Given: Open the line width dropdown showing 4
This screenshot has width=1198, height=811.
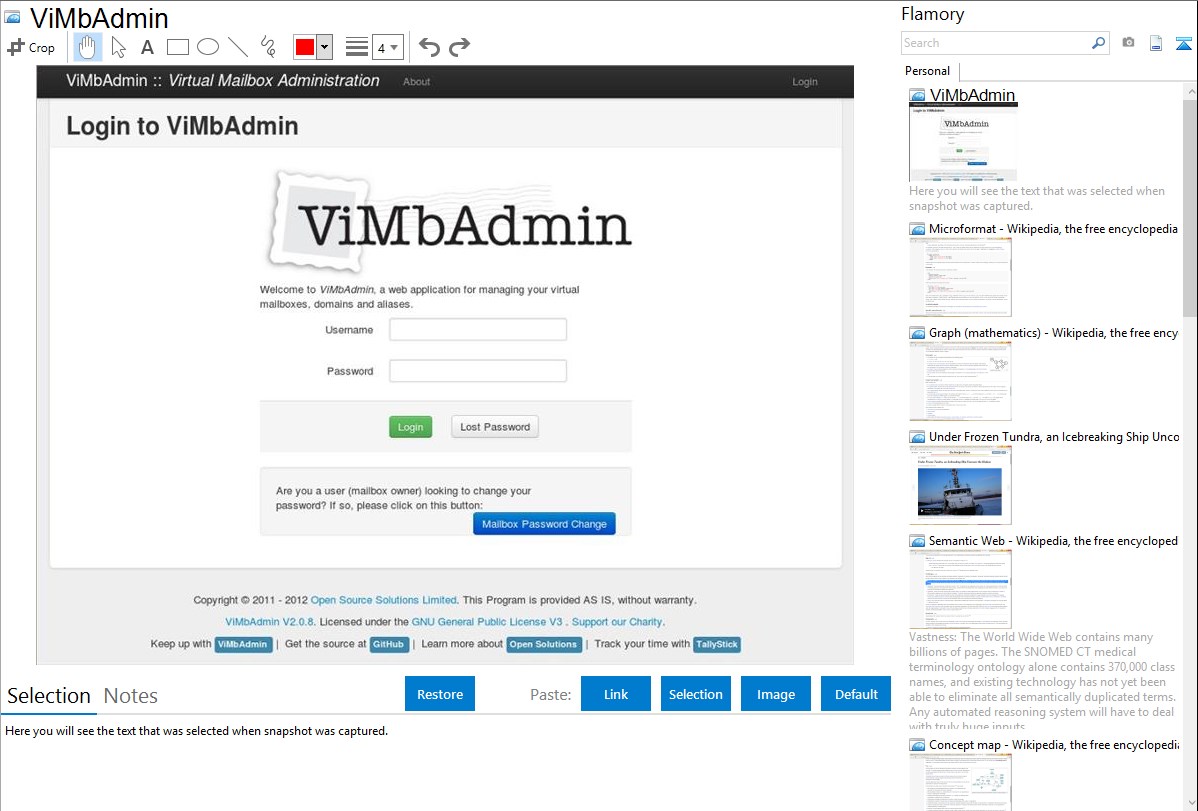Looking at the screenshot, I should [388, 47].
